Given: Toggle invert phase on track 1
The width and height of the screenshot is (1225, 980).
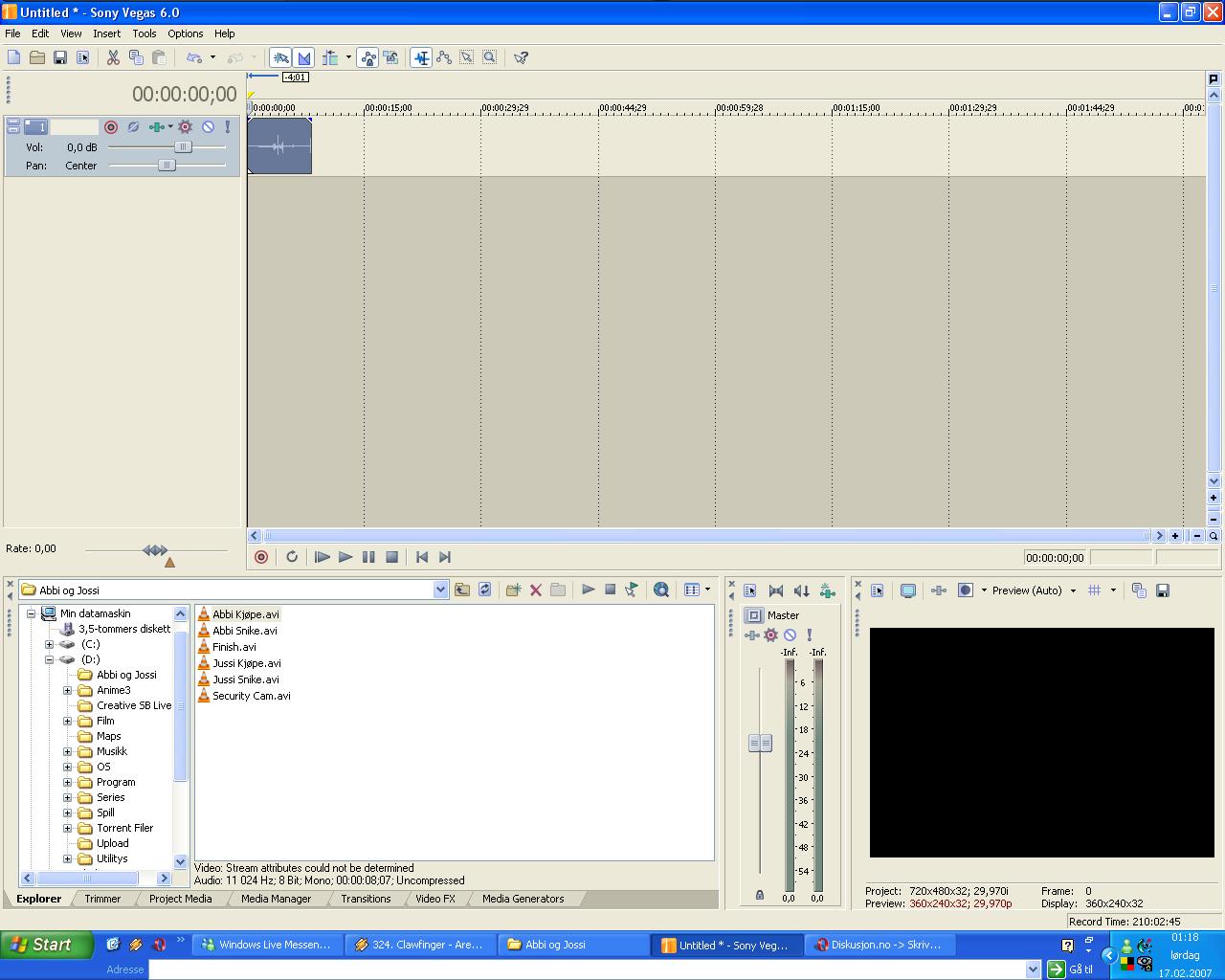Looking at the screenshot, I should tap(133, 126).
